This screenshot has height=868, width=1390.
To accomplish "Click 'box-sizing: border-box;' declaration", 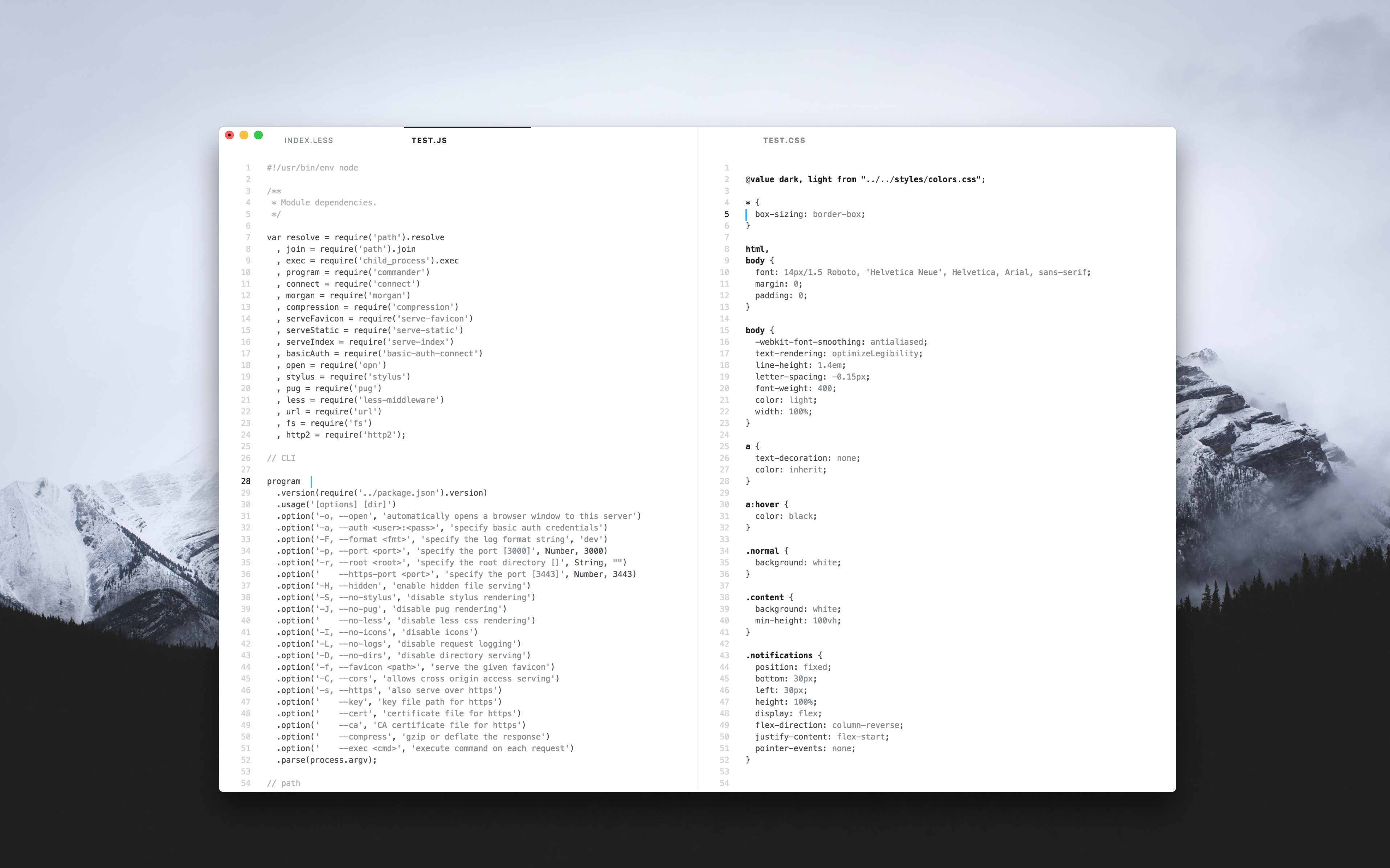I will (810, 214).
